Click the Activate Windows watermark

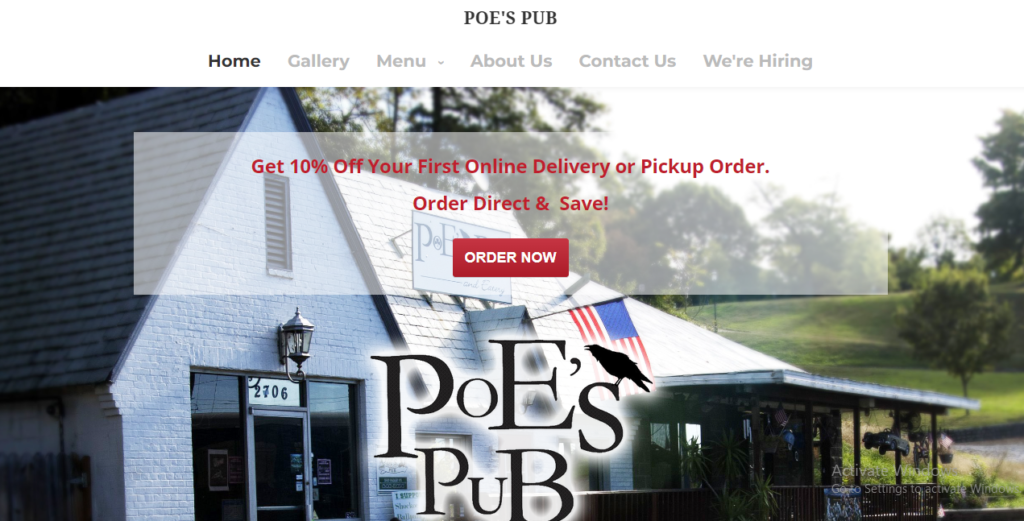[x=924, y=479]
